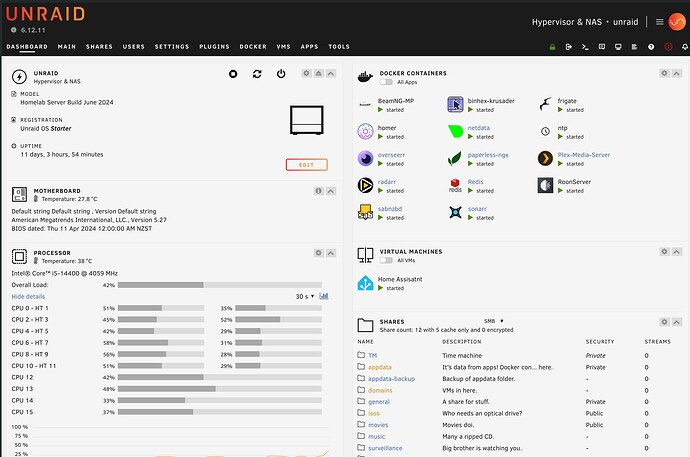Click the frigate container icon
The width and height of the screenshot is (690, 457).
[545, 104]
